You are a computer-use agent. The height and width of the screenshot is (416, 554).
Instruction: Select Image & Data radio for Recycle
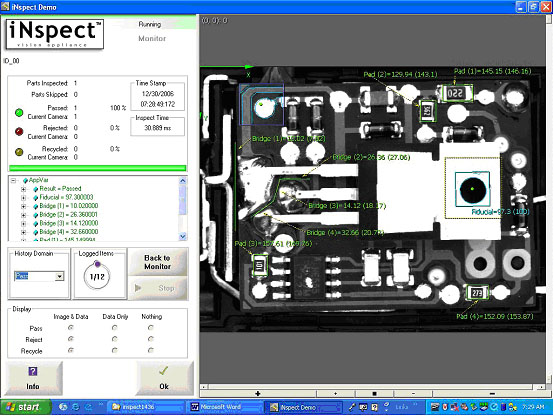[71, 350]
